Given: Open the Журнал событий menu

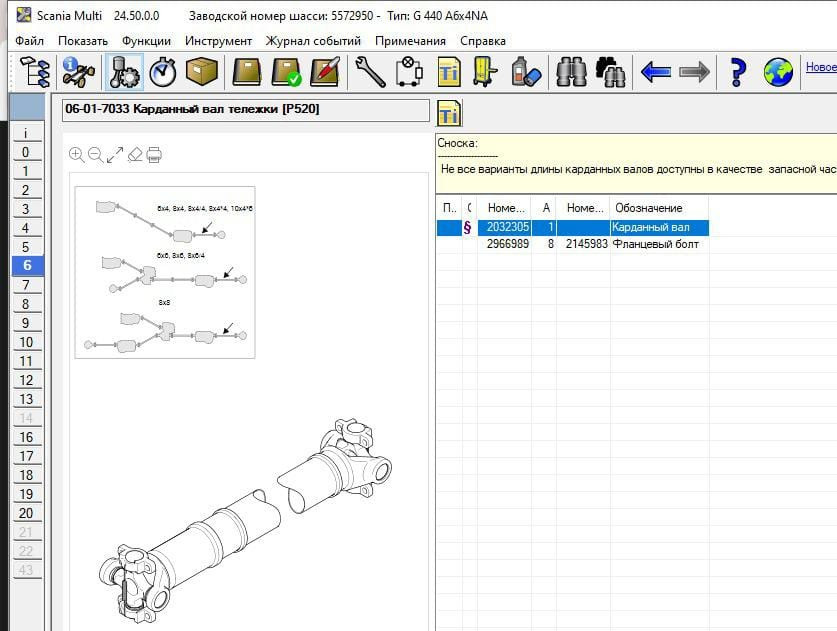Looking at the screenshot, I should (313, 41).
